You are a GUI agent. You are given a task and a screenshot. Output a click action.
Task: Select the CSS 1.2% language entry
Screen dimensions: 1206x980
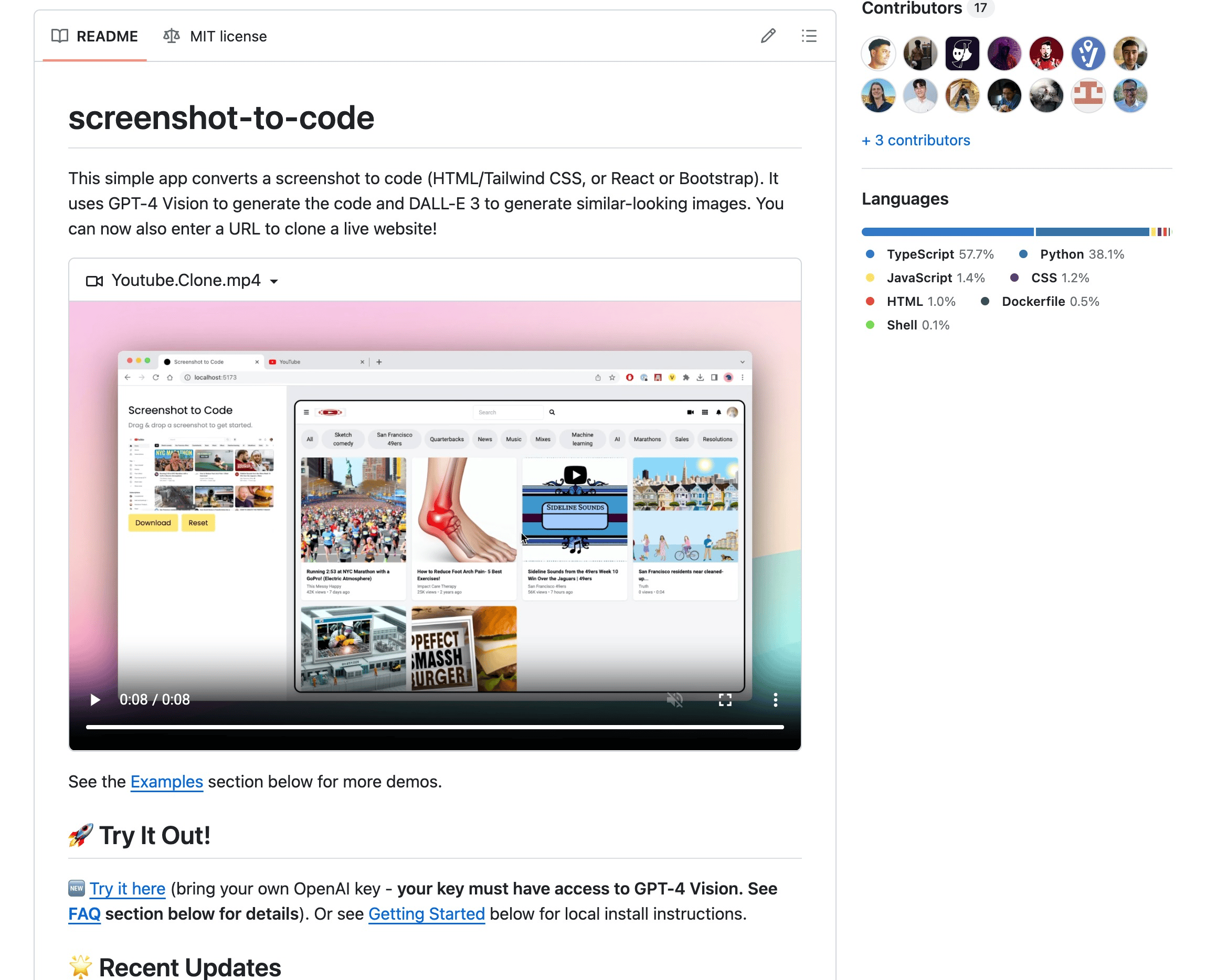[1050, 278]
